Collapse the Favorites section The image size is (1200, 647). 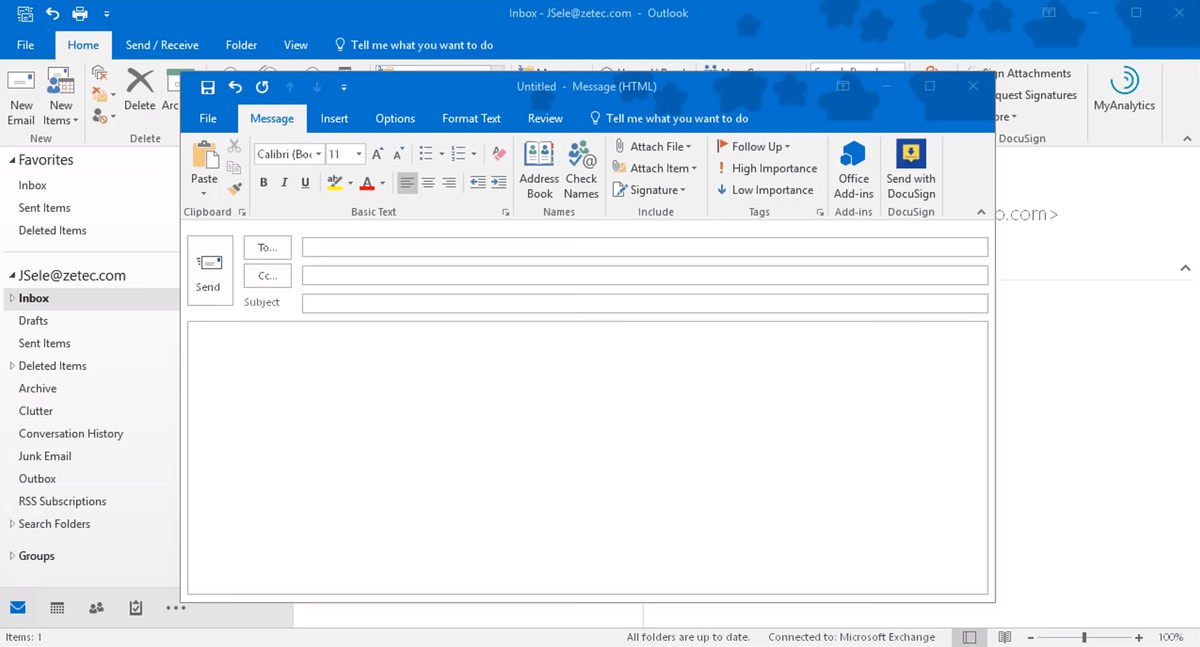[12, 160]
